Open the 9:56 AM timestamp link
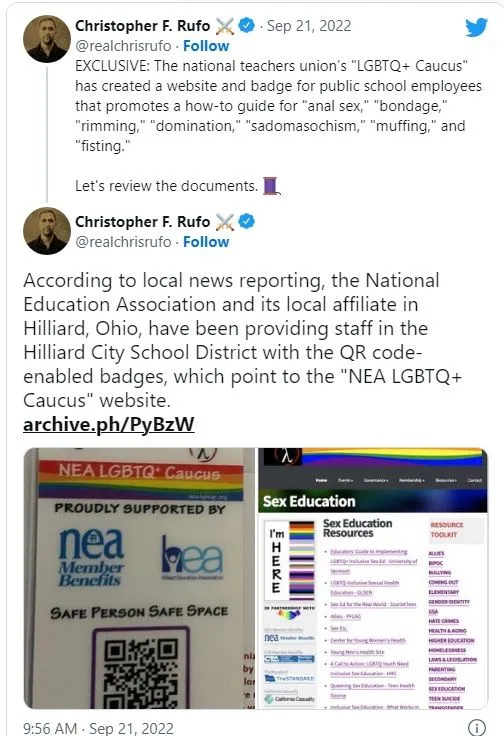504x736 pixels. click(98, 728)
